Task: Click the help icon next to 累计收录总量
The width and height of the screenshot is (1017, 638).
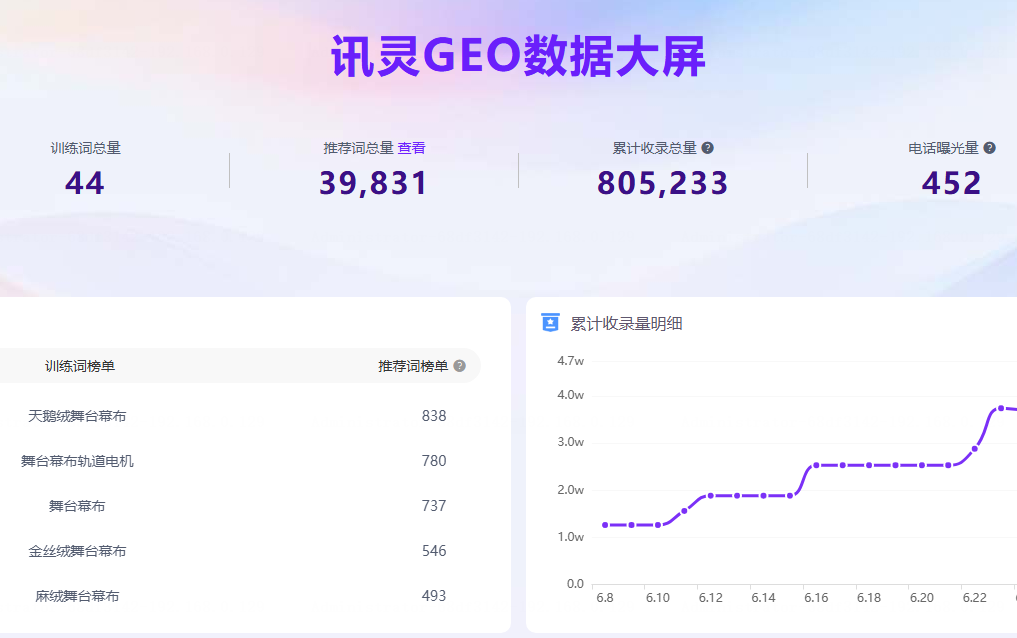Action: click(x=708, y=148)
